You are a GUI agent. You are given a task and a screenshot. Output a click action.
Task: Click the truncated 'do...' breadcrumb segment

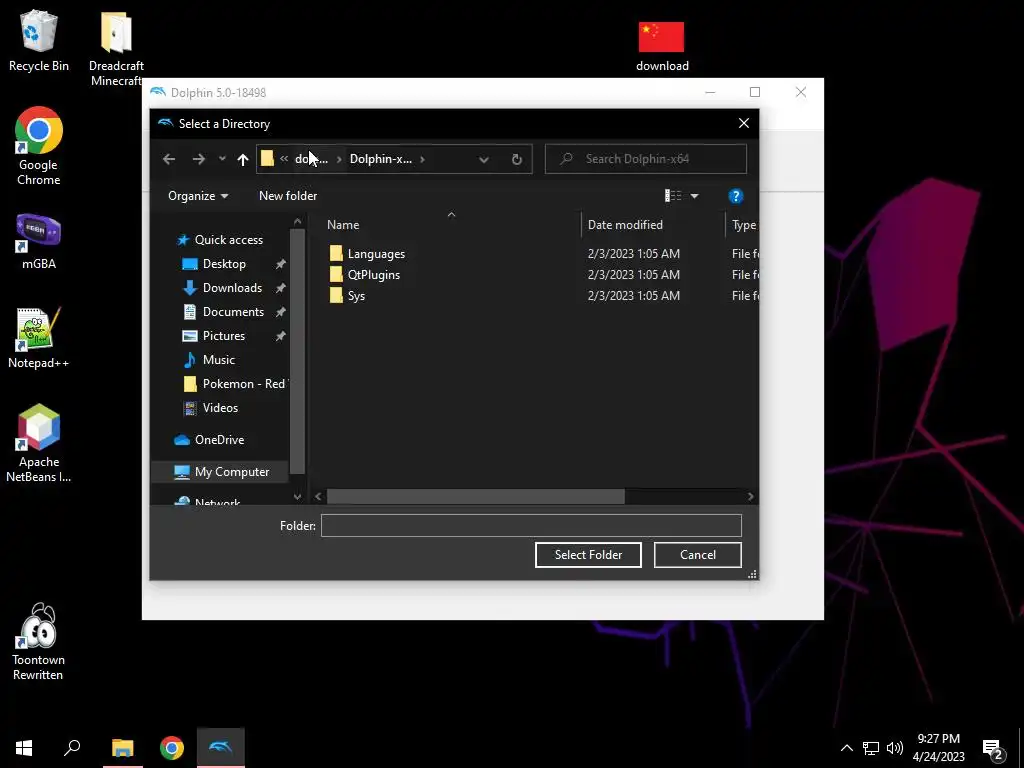(311, 159)
